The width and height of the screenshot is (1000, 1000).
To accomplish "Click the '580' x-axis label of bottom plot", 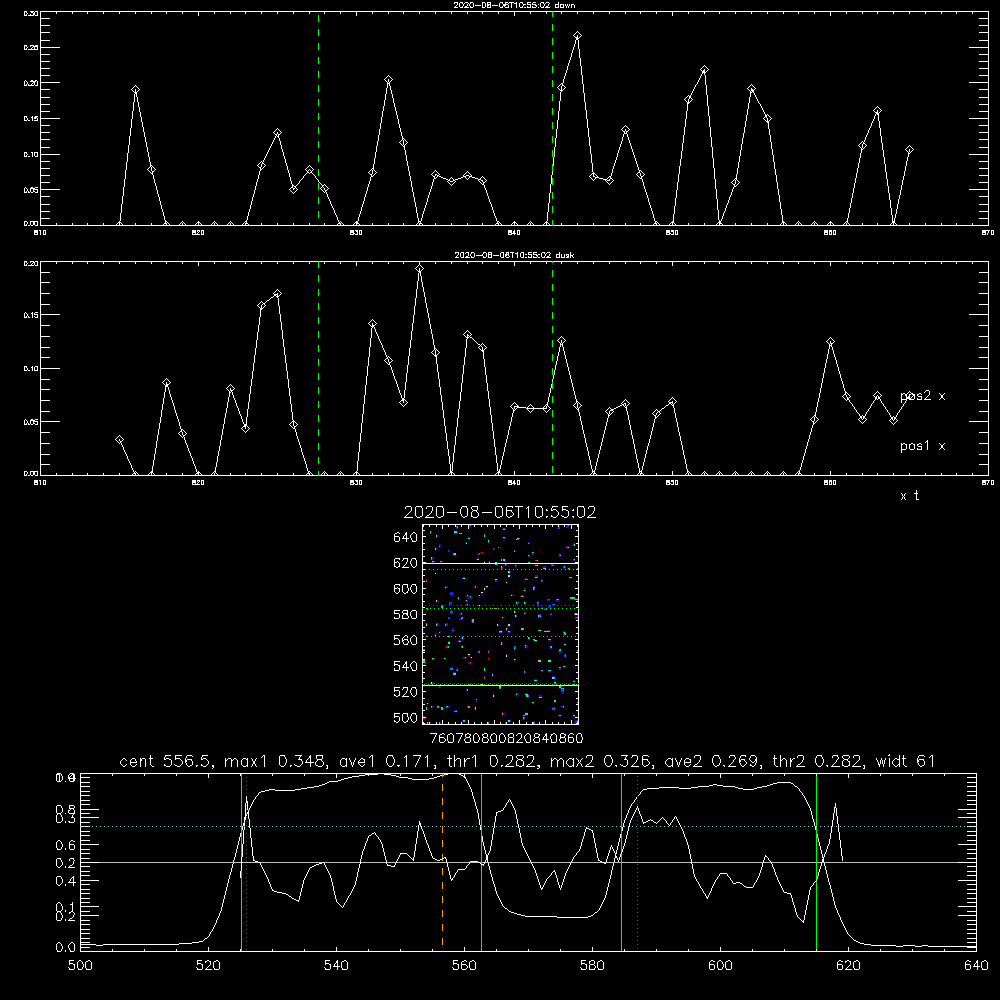I will tap(592, 966).
